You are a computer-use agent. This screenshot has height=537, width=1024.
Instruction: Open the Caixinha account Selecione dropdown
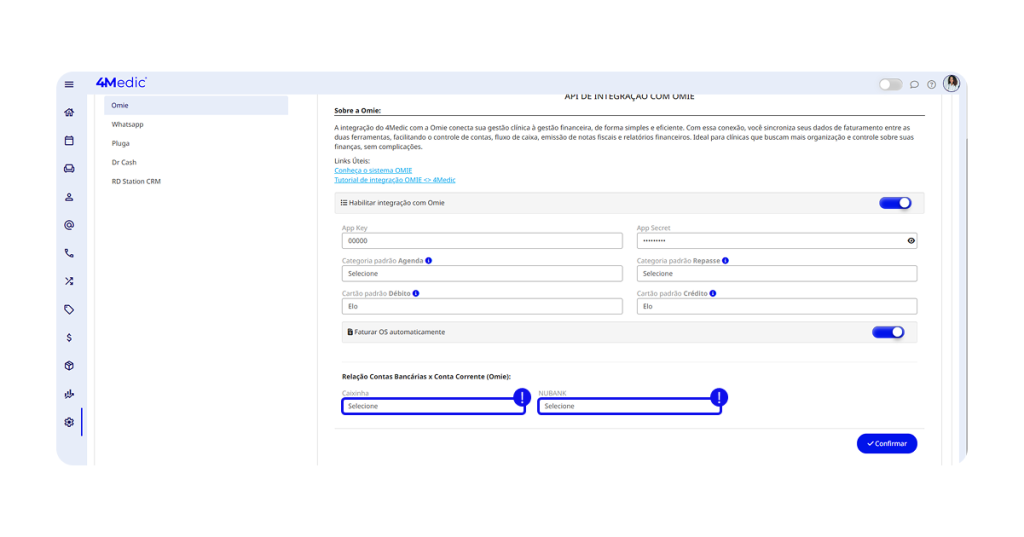click(x=432, y=406)
